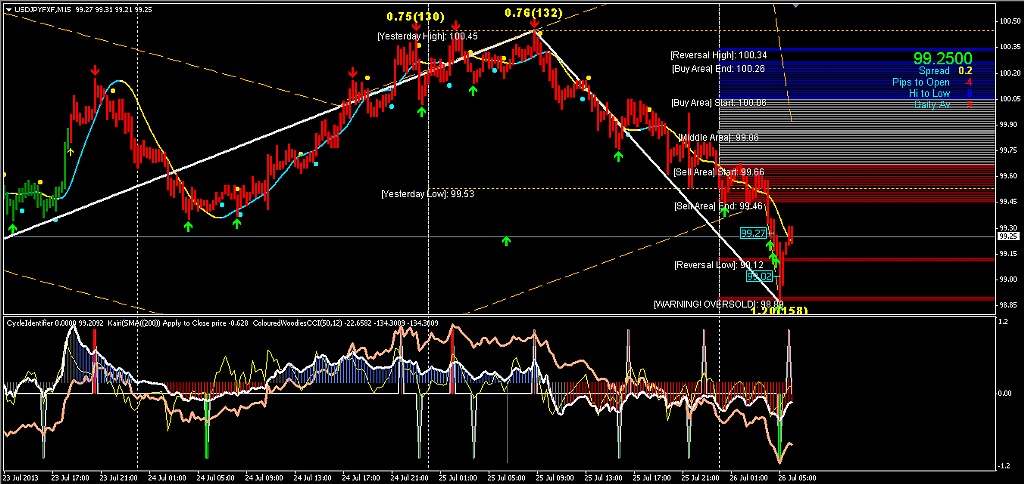
Task: Click the 23 Jul 2013 time axis label
Action: click(x=21, y=477)
